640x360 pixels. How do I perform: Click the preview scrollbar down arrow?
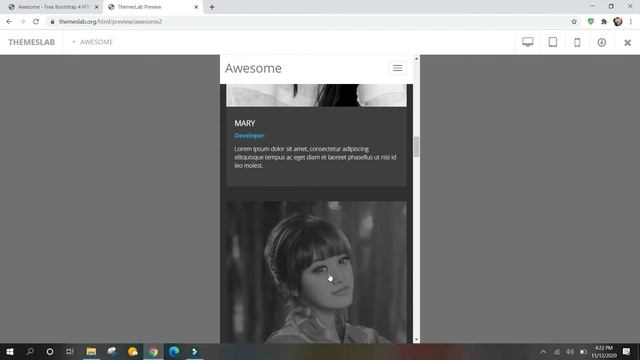pyautogui.click(x=416, y=339)
